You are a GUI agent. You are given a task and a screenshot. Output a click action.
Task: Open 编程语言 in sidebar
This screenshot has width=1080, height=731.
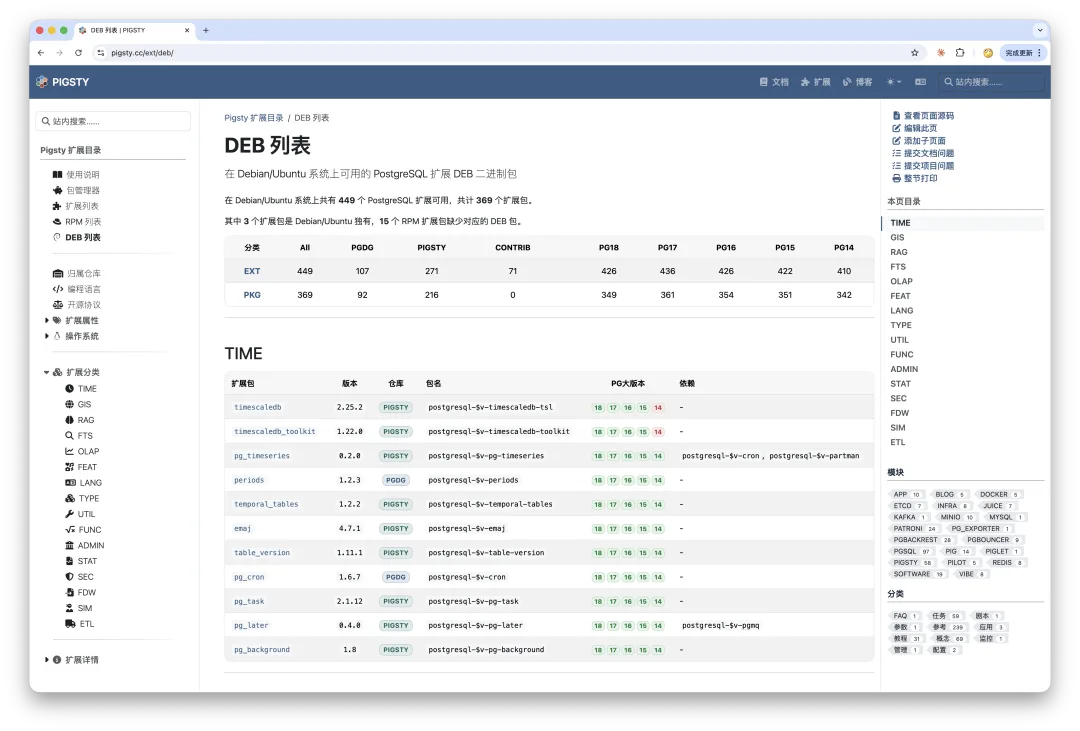(x=76, y=289)
